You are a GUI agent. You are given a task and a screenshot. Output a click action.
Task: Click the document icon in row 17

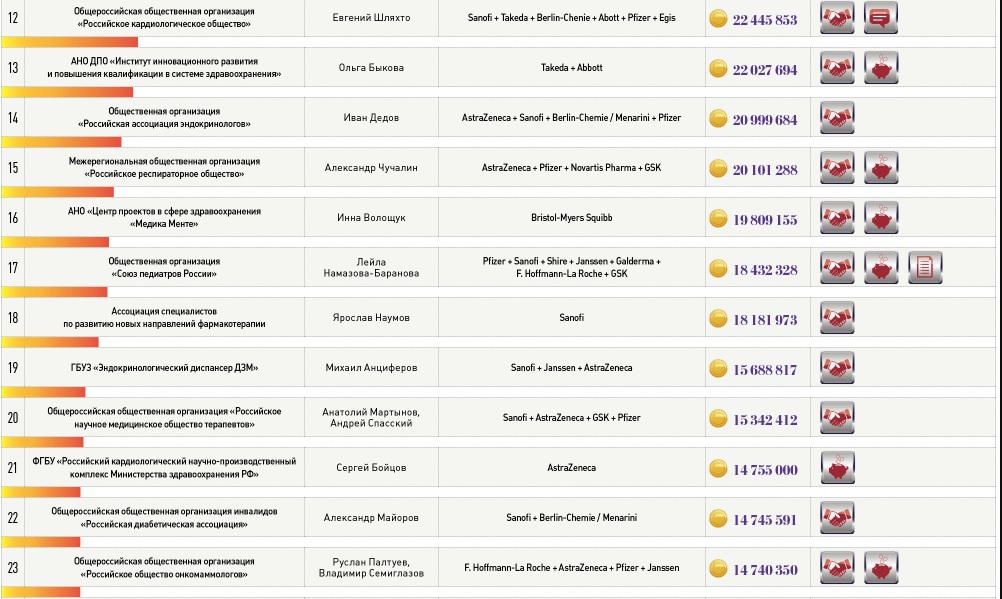coord(926,268)
